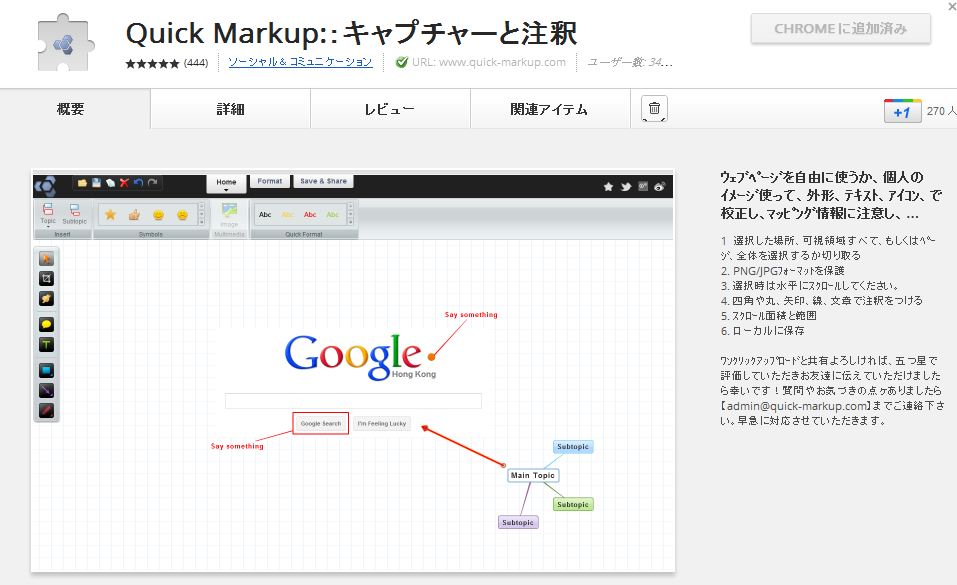Select the yellow pin tool in side toolbar
This screenshot has height=585, width=957.
(x=46, y=299)
